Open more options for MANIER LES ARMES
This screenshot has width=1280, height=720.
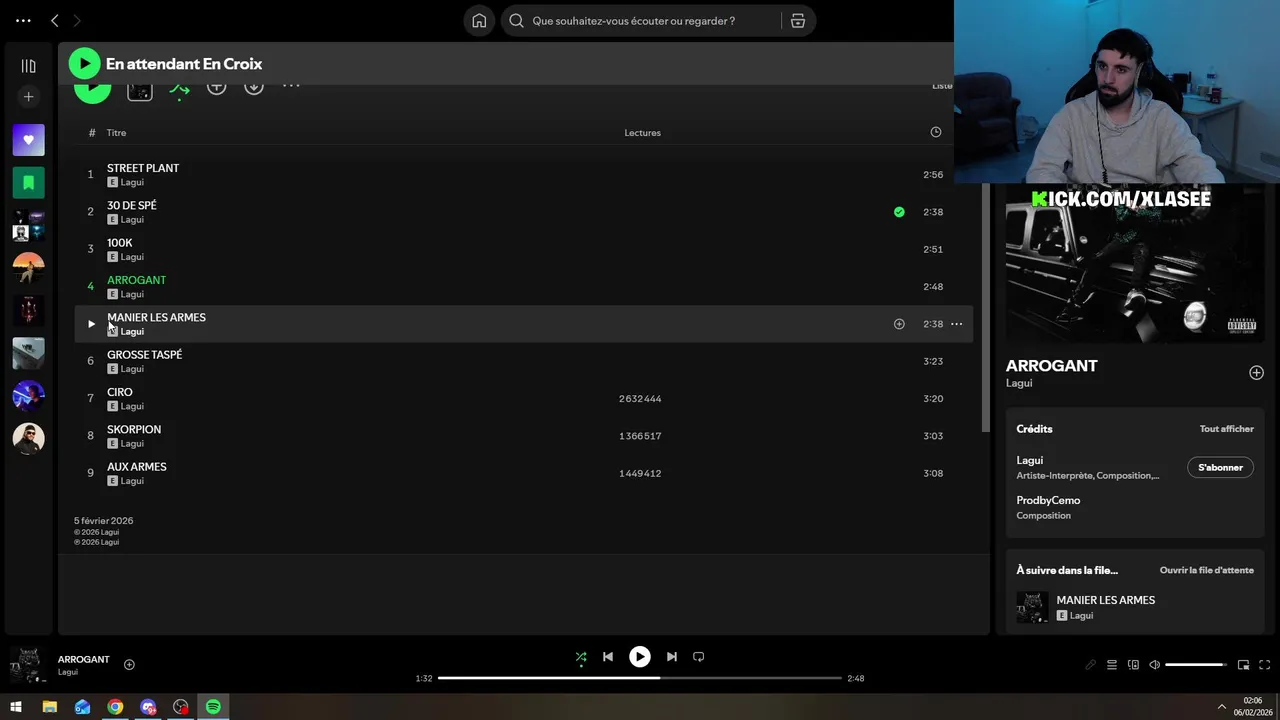coord(956,324)
